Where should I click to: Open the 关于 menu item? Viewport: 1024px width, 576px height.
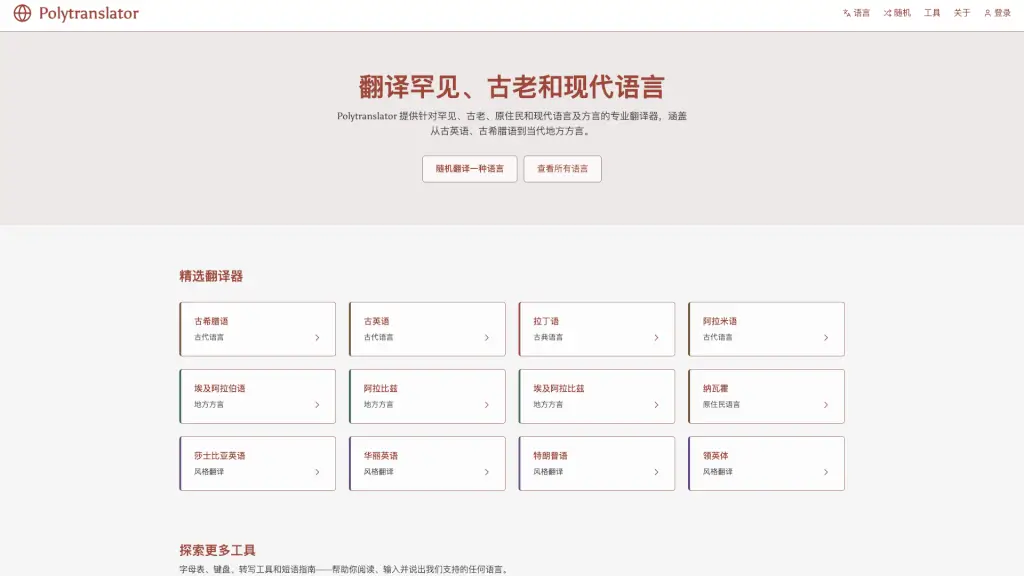point(962,13)
